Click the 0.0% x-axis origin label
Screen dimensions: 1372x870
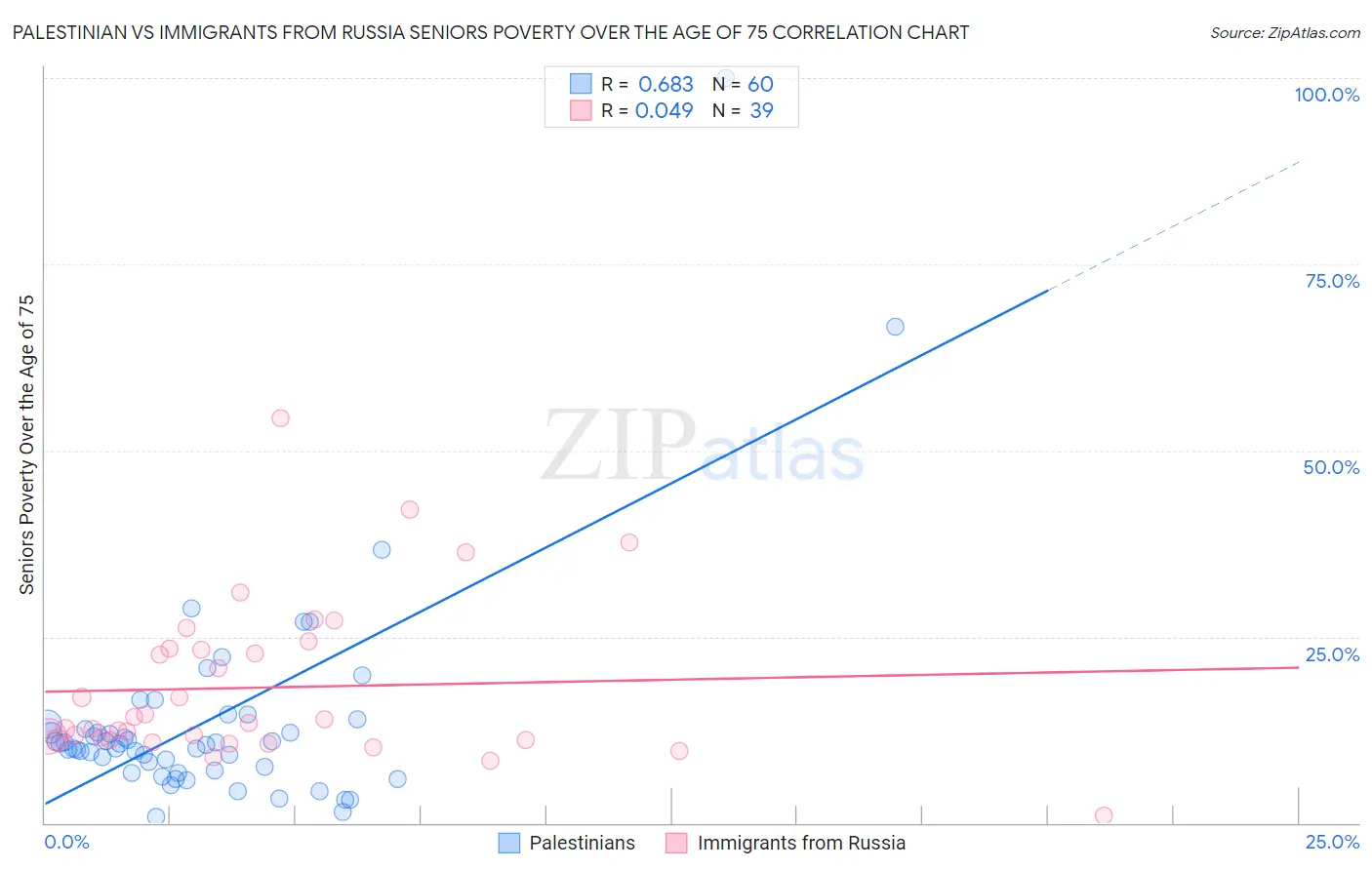tap(66, 842)
